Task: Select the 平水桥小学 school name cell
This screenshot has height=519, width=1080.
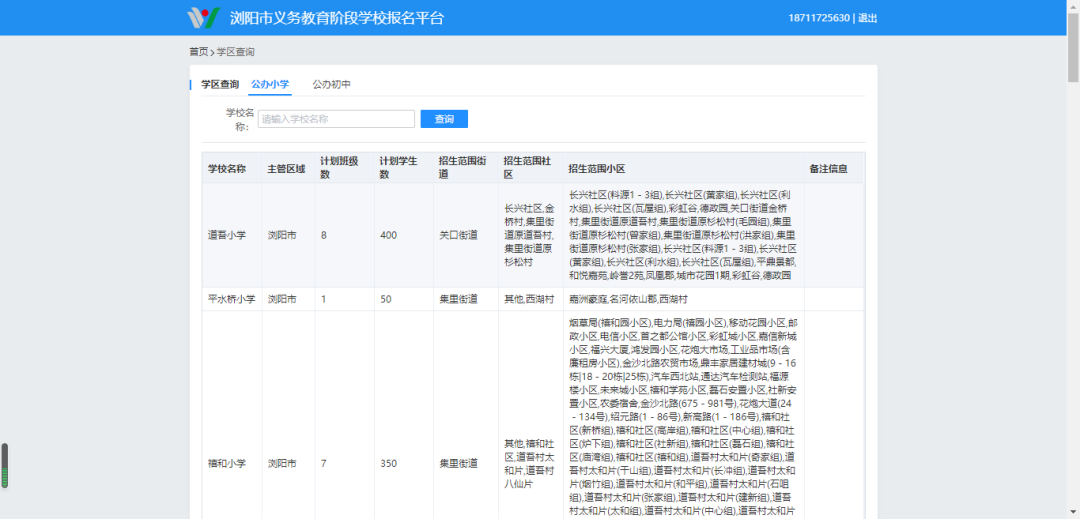Action: click(231, 299)
